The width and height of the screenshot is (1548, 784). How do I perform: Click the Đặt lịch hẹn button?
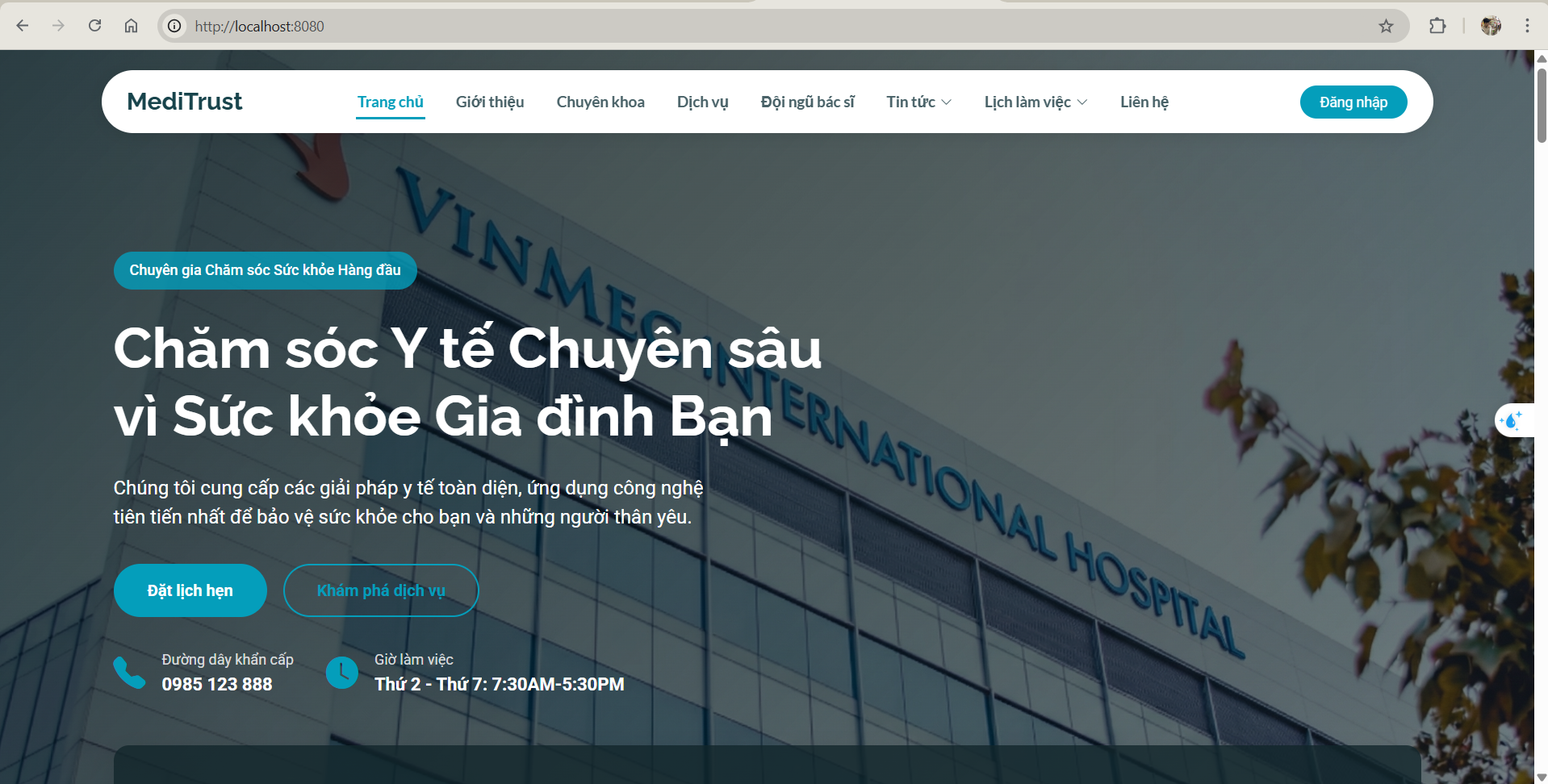tap(190, 590)
